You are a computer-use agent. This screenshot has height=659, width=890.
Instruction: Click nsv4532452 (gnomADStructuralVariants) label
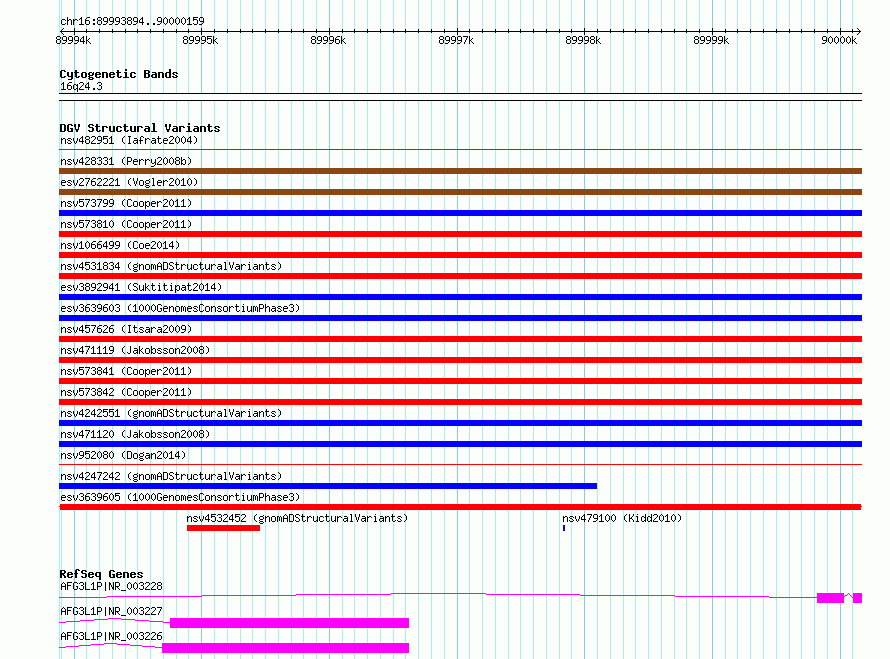tap(297, 518)
